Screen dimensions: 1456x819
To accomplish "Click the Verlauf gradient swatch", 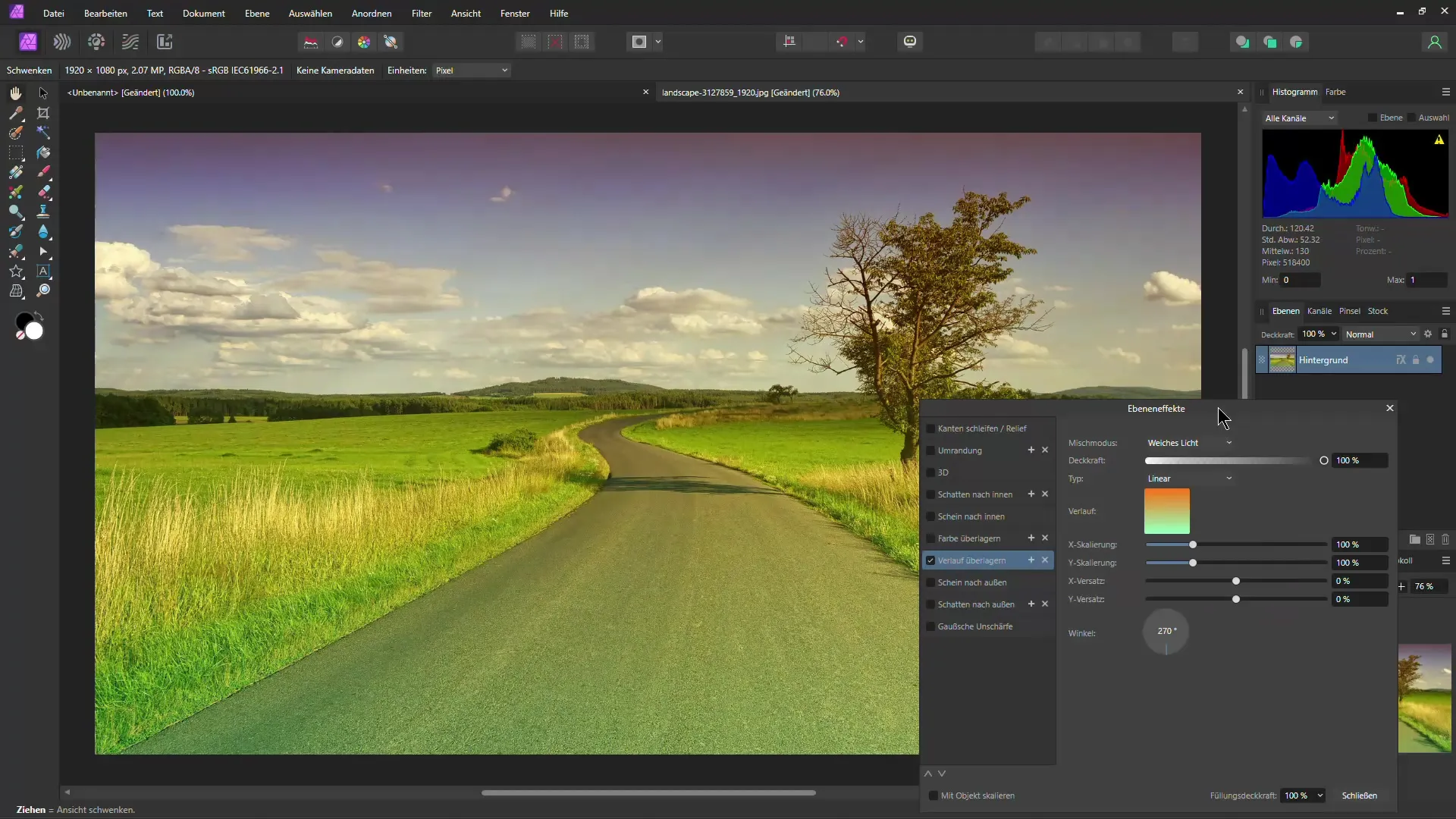I will tap(1166, 511).
